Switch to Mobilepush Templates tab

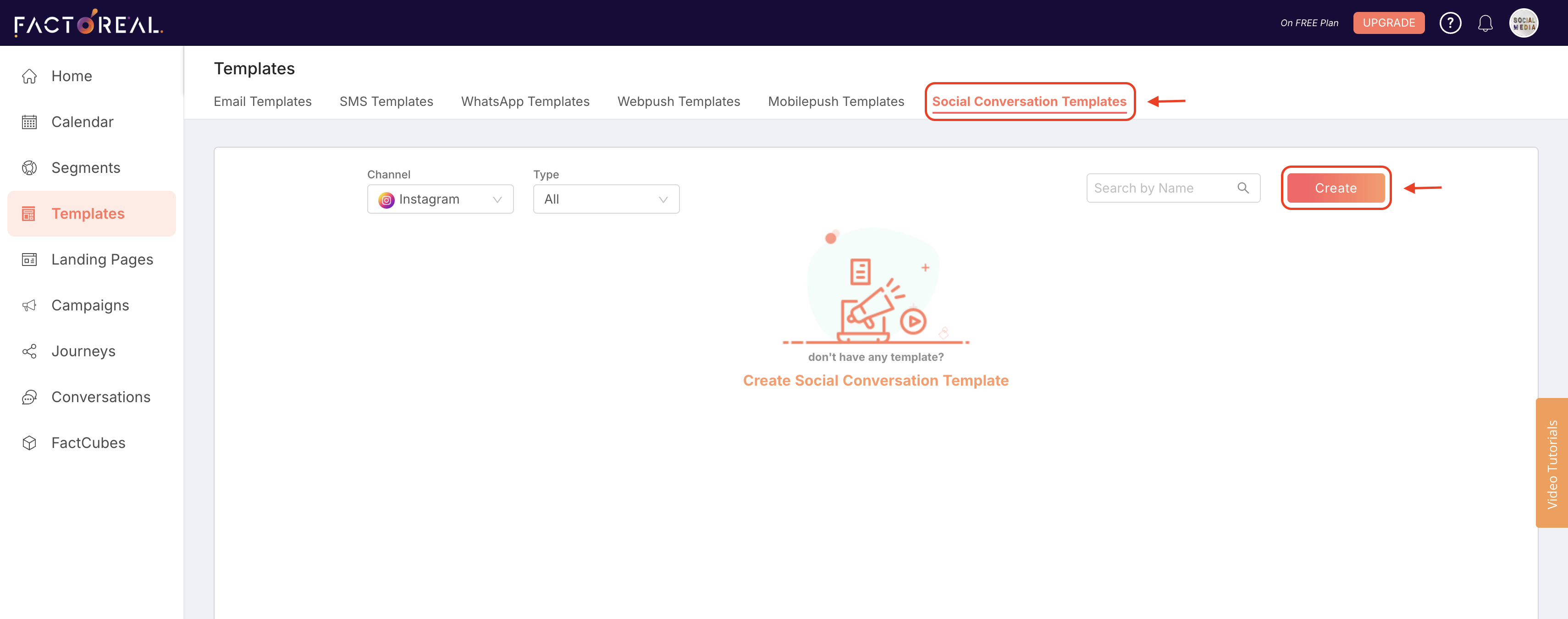point(836,102)
